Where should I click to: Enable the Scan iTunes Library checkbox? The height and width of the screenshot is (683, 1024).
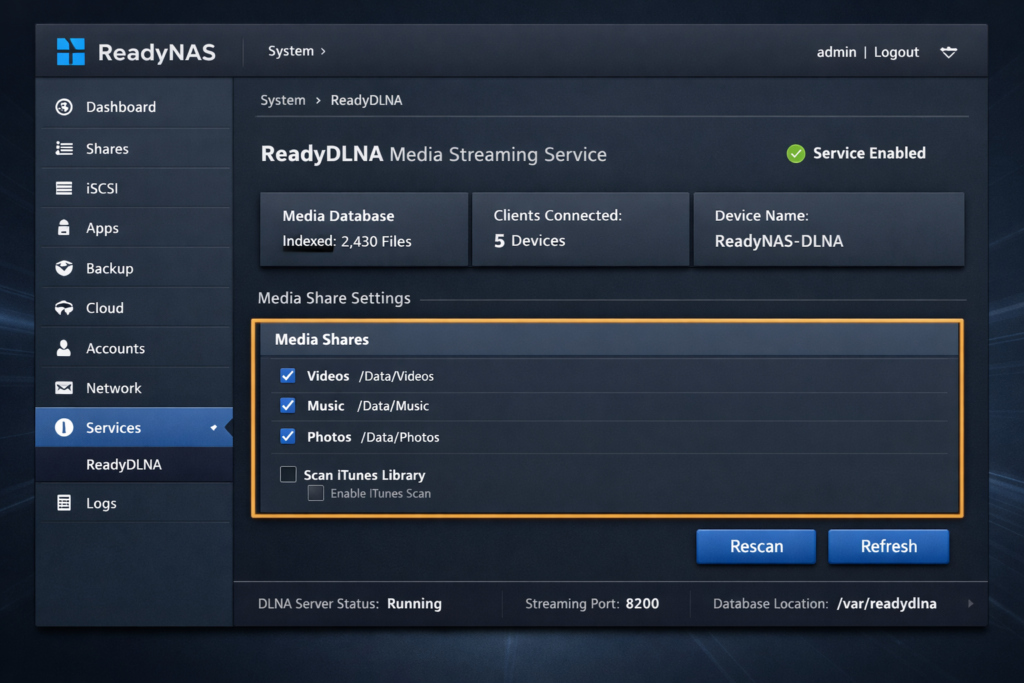coord(288,475)
